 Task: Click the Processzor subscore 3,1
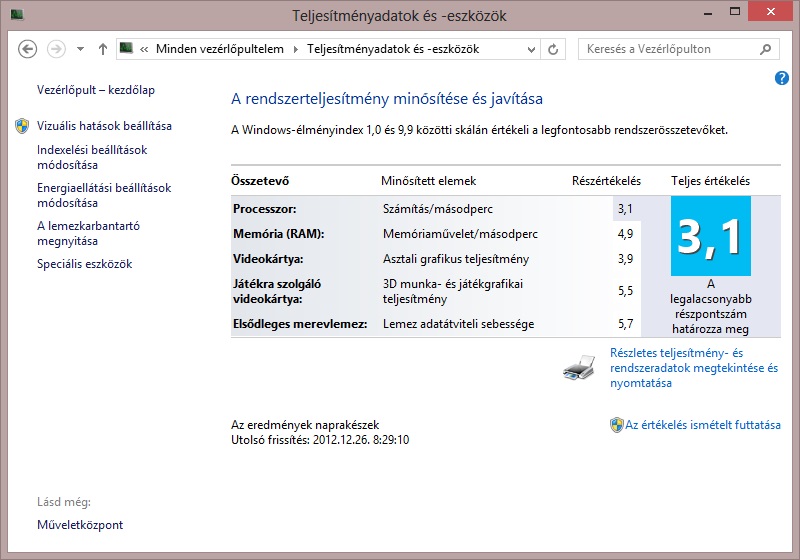pyautogui.click(x=626, y=209)
